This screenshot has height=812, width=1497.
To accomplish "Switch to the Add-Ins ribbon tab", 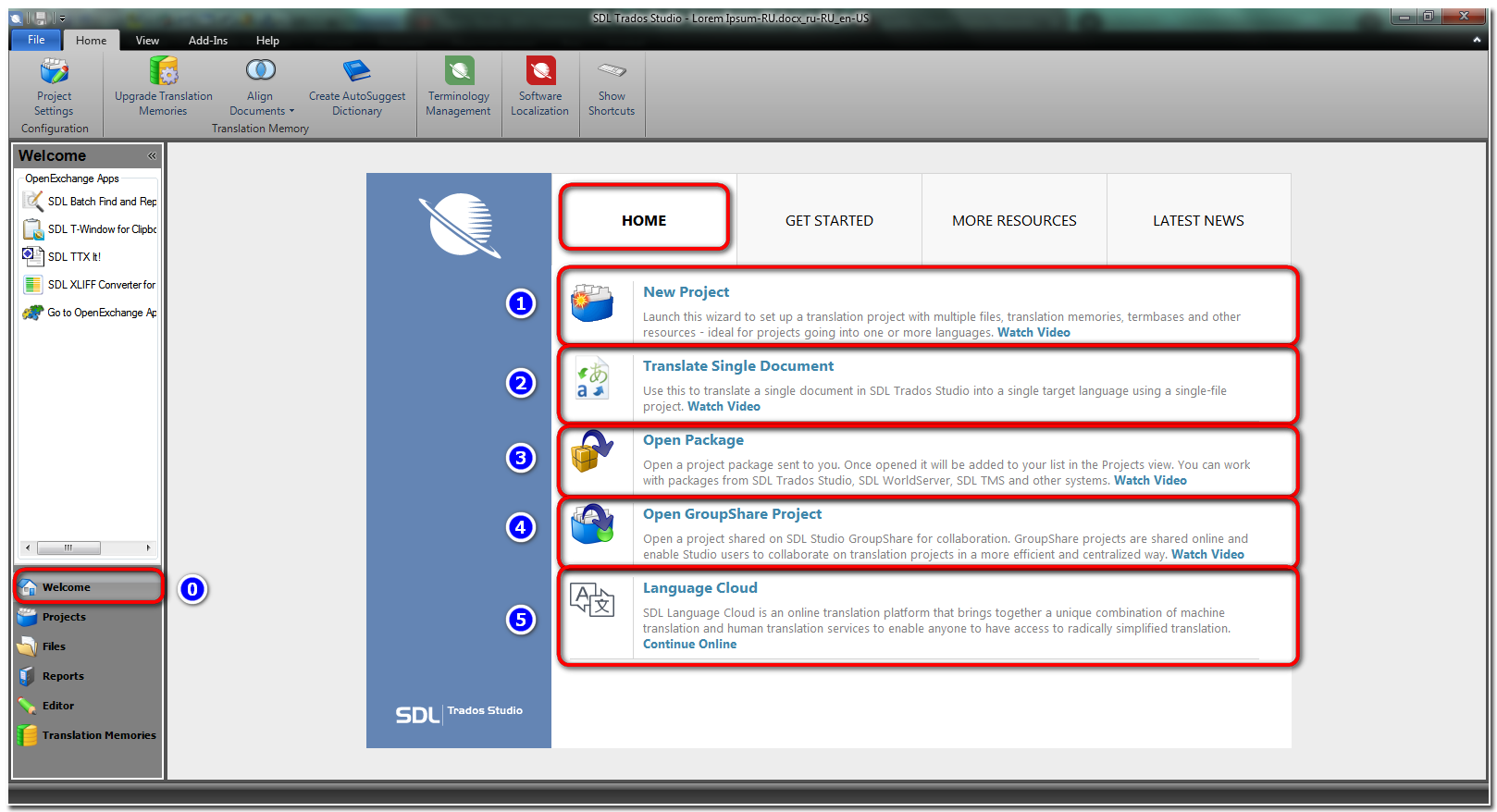I will (x=207, y=41).
